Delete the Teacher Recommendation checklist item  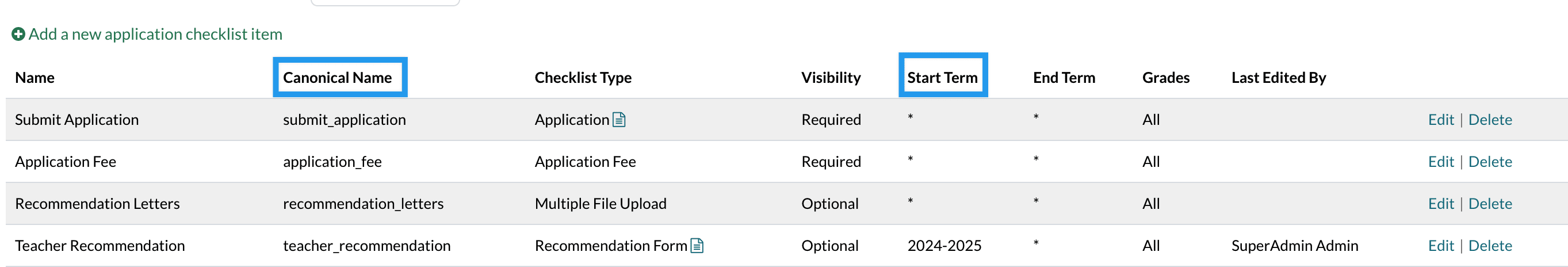click(1489, 246)
